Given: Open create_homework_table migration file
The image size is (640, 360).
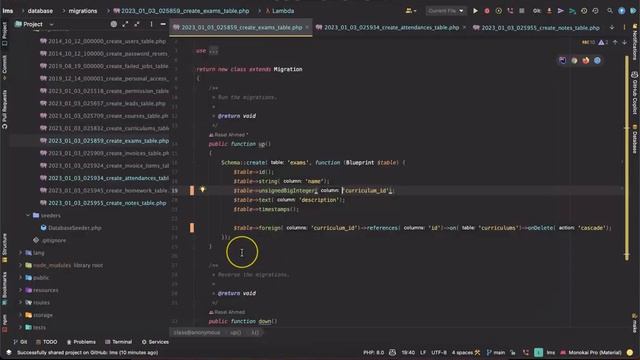Looking at the screenshot, I should pyautogui.click(x=104, y=191).
